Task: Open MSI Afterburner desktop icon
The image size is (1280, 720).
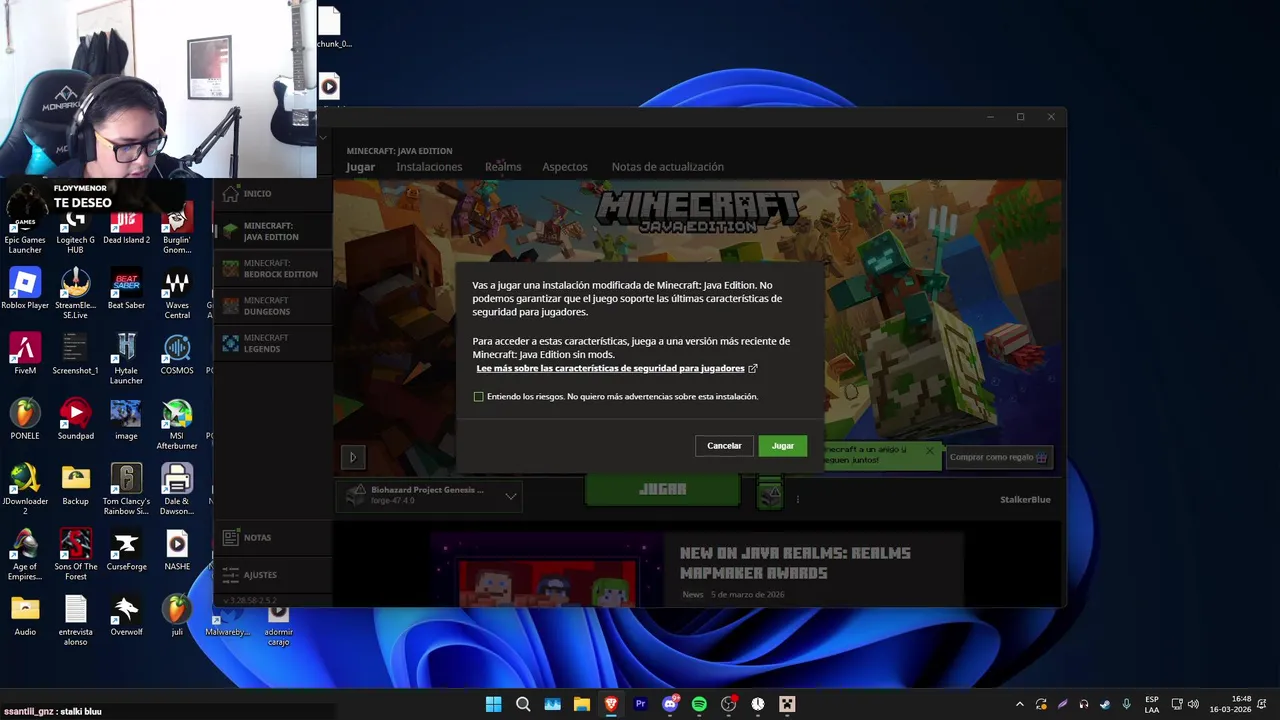Action: pos(177,424)
